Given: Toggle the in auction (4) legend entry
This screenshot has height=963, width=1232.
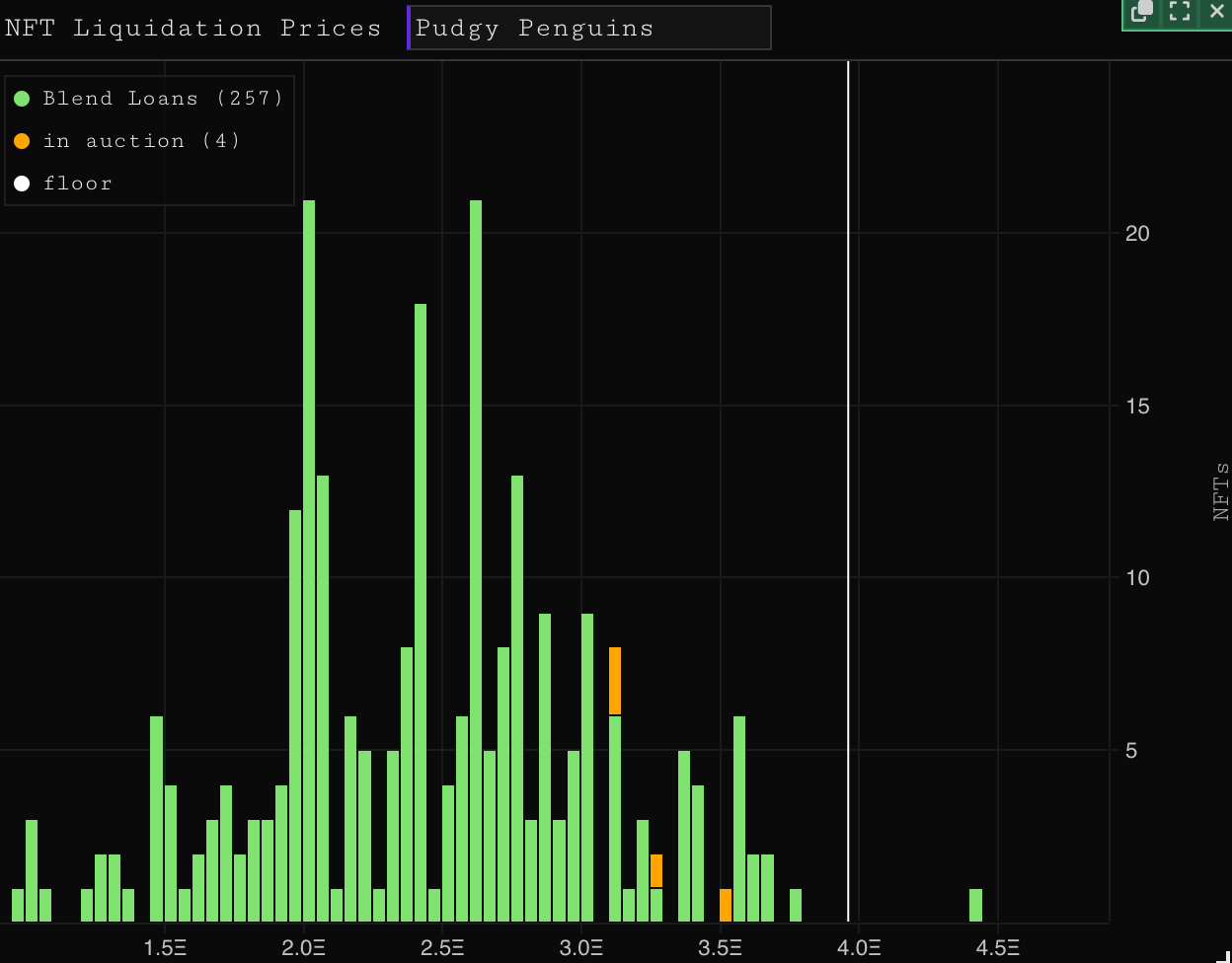Looking at the screenshot, I should [x=127, y=141].
